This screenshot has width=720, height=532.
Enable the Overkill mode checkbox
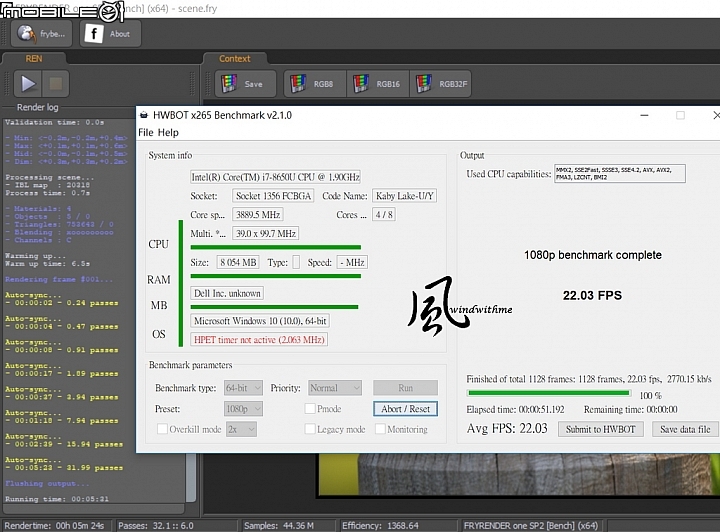coord(162,429)
